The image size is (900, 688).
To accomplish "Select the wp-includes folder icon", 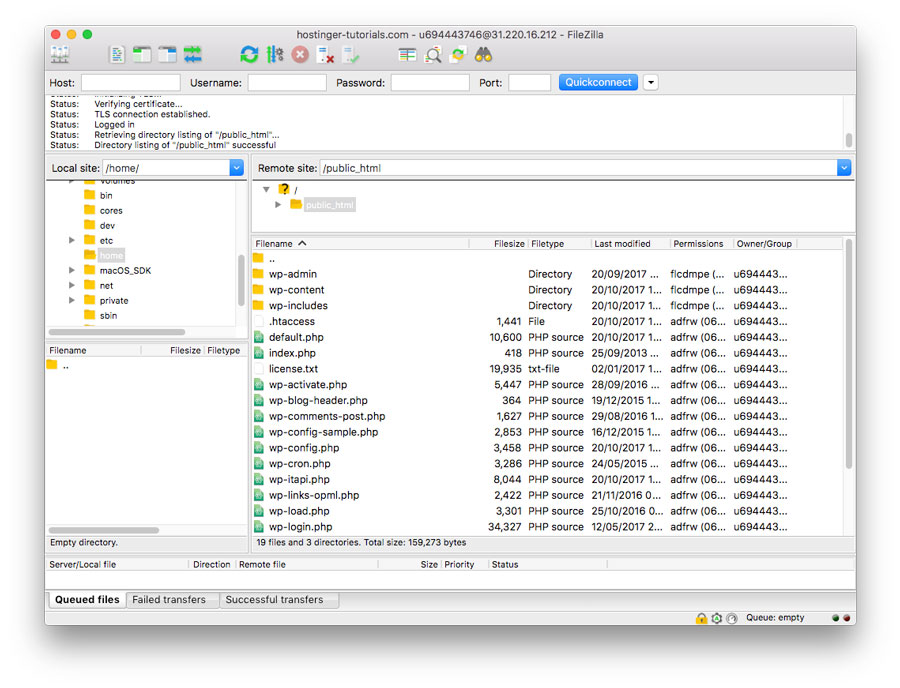I will [258, 305].
